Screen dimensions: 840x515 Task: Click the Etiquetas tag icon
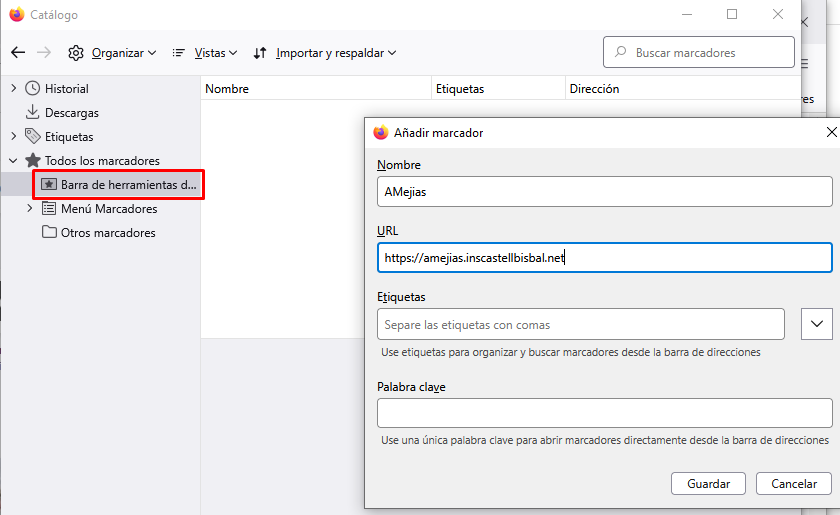click(33, 137)
